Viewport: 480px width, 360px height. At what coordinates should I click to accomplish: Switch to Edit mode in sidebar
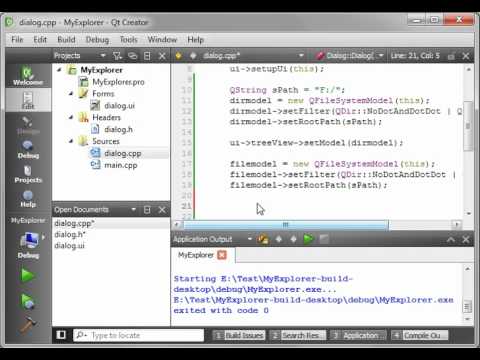tap(28, 100)
